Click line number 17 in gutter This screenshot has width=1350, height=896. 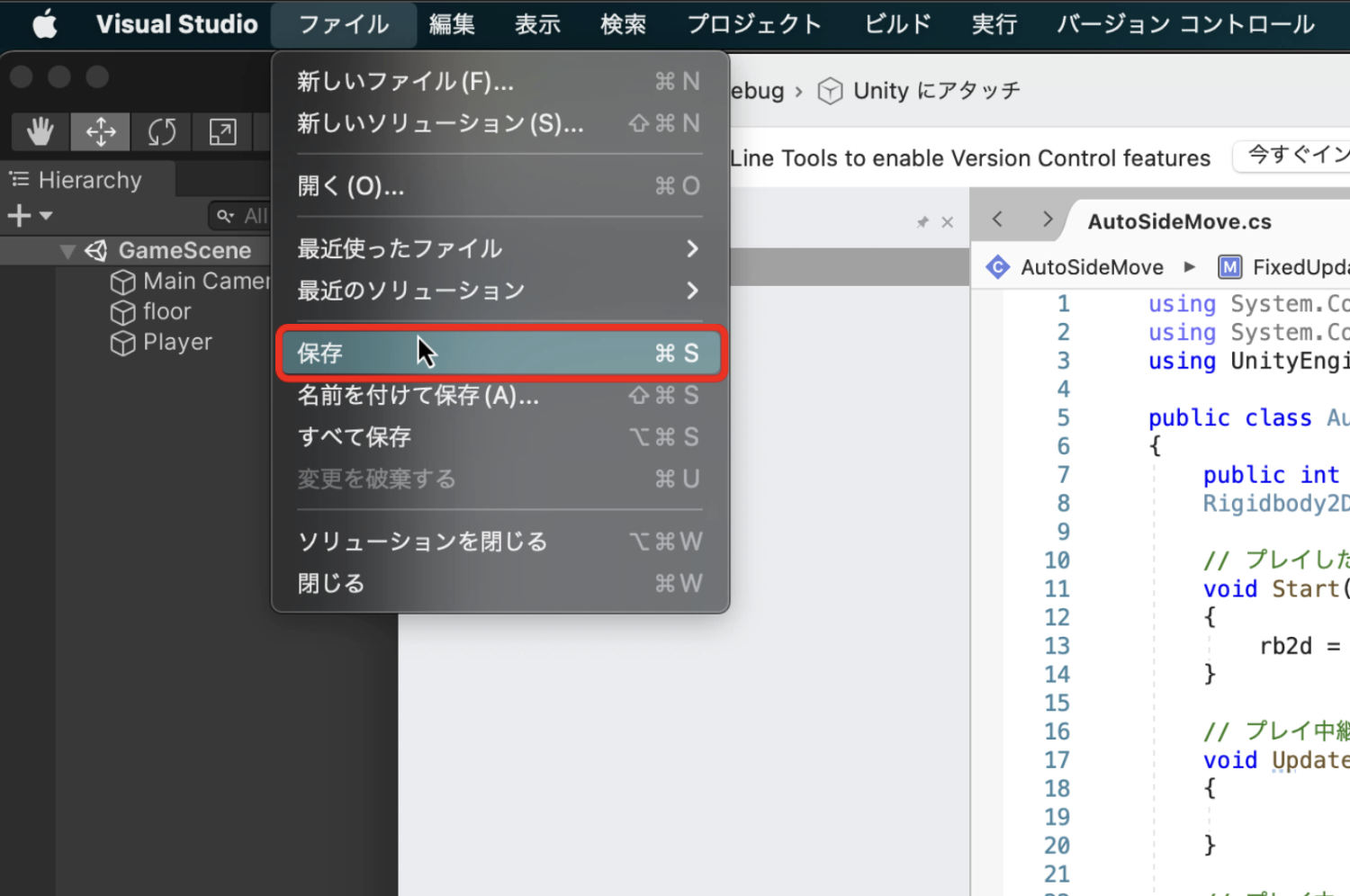(x=1057, y=760)
